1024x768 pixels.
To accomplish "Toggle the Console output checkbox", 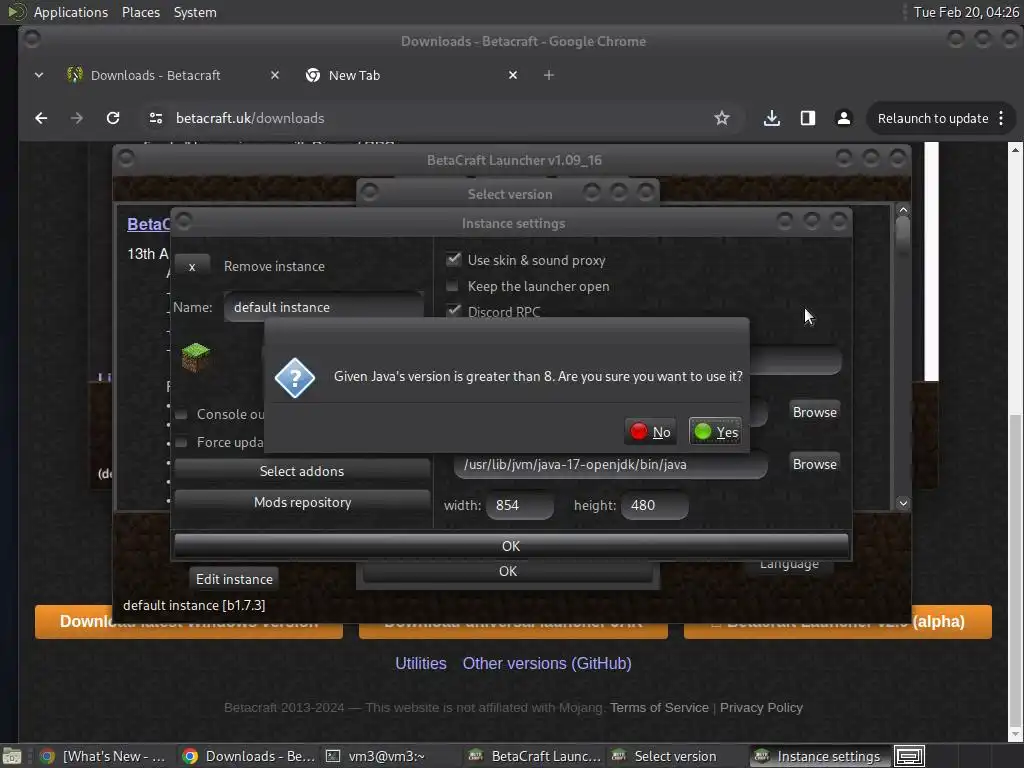I will coord(182,414).
